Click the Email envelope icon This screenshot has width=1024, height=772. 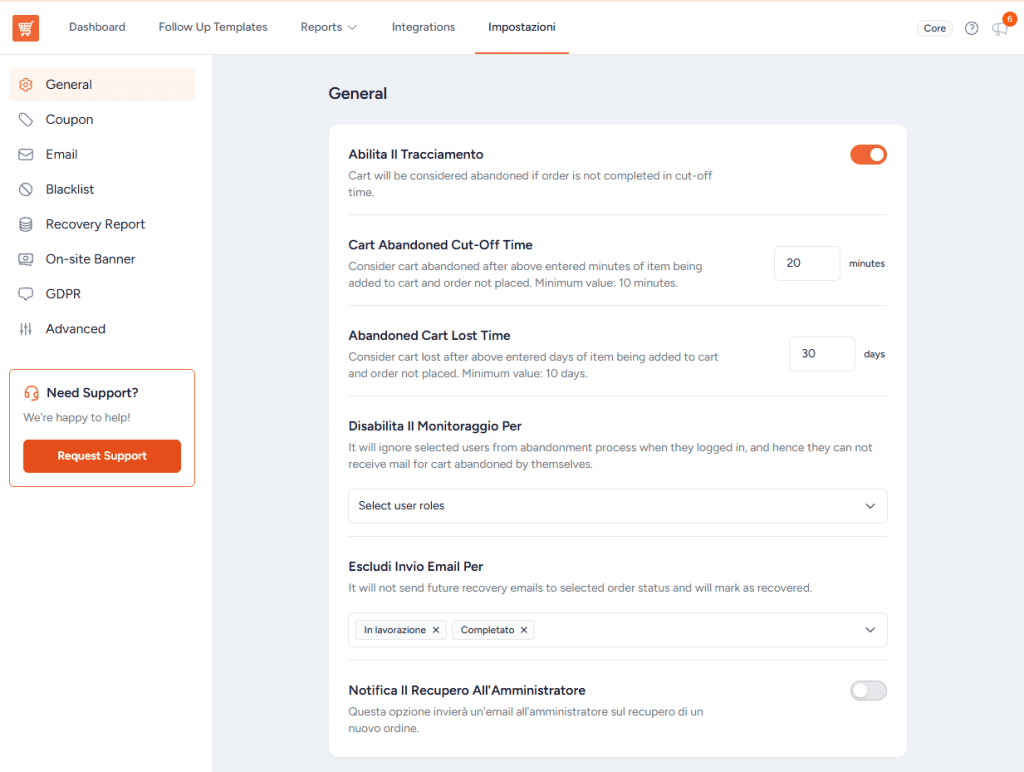click(25, 154)
